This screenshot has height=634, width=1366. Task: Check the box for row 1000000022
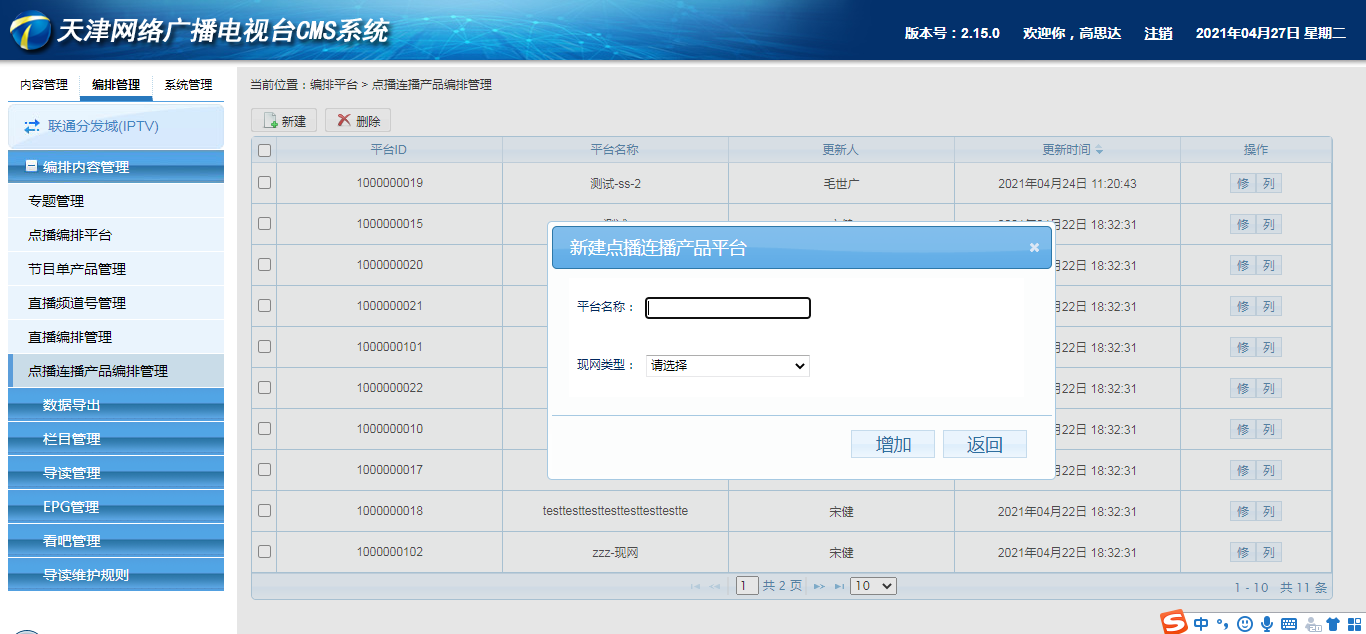[264, 388]
